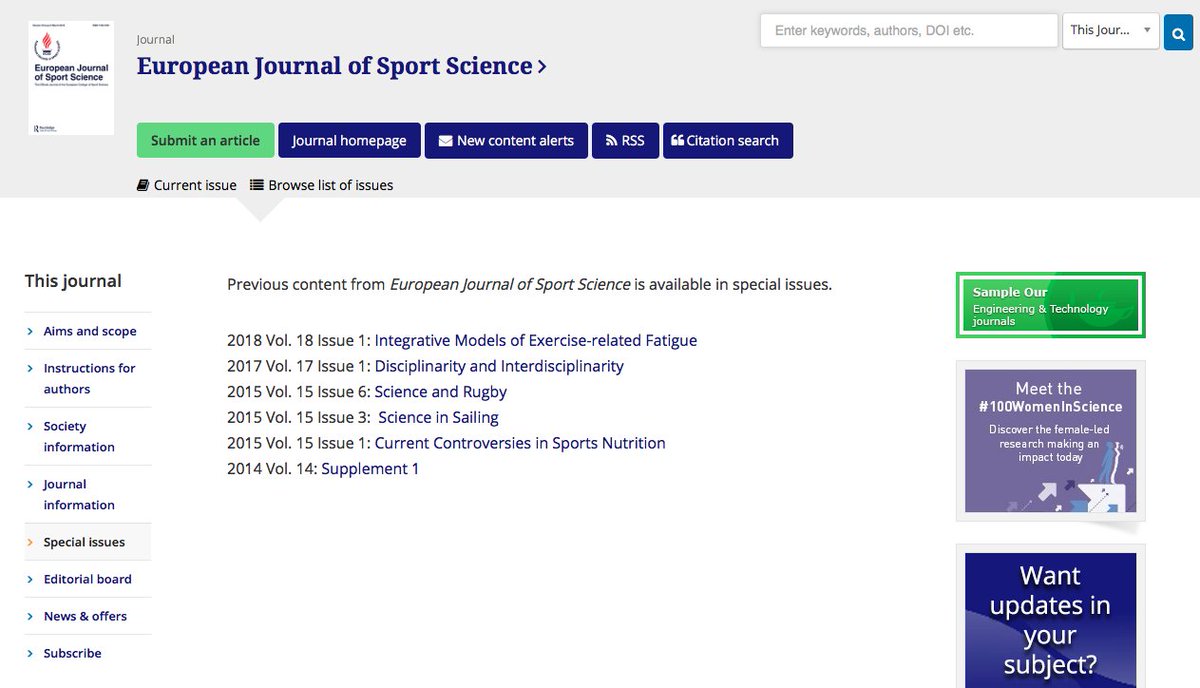Click the European Journal of Sport Science cover thumbnail
The image size is (1200, 688).
tap(71, 78)
